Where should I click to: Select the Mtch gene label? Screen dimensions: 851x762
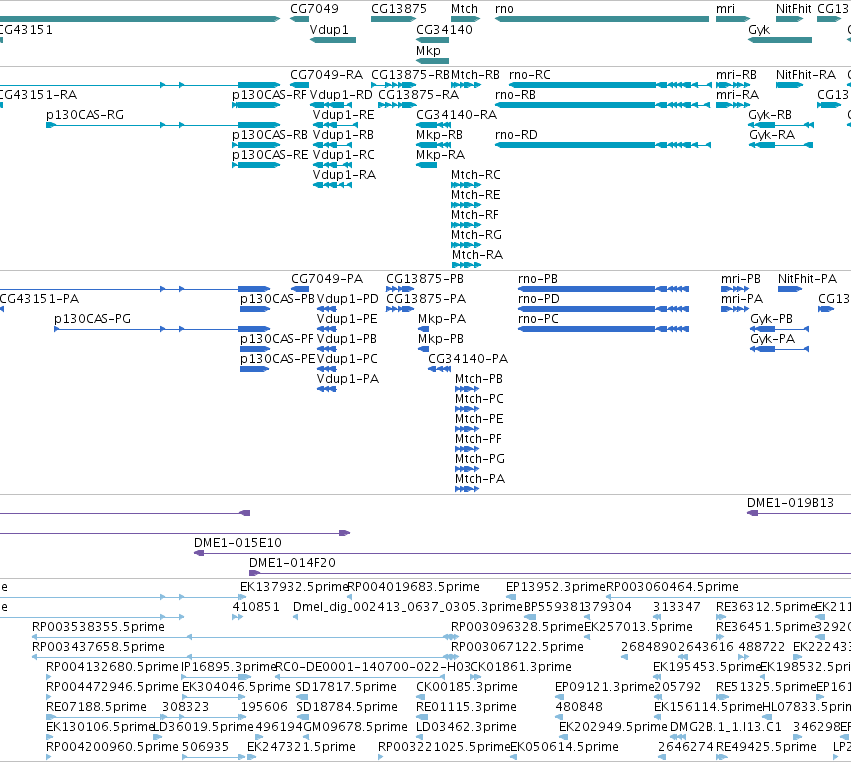pyautogui.click(x=465, y=9)
